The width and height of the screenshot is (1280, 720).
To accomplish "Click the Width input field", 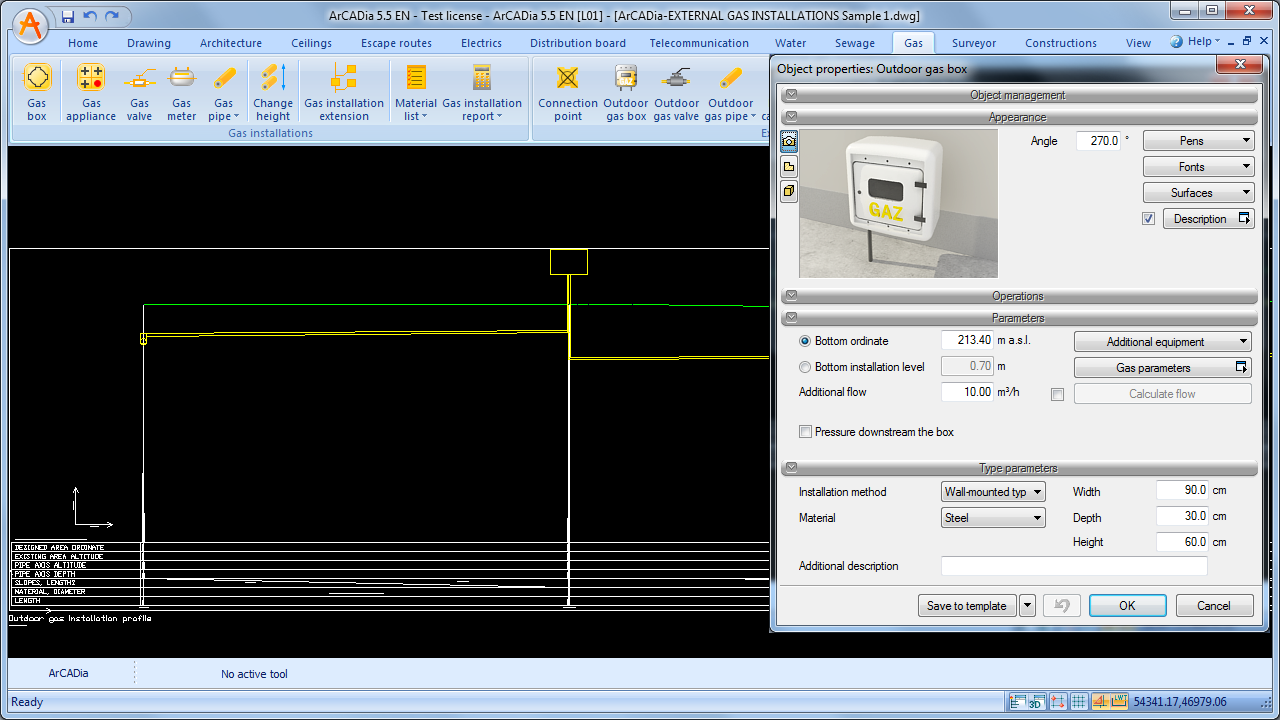I will coord(1182,491).
